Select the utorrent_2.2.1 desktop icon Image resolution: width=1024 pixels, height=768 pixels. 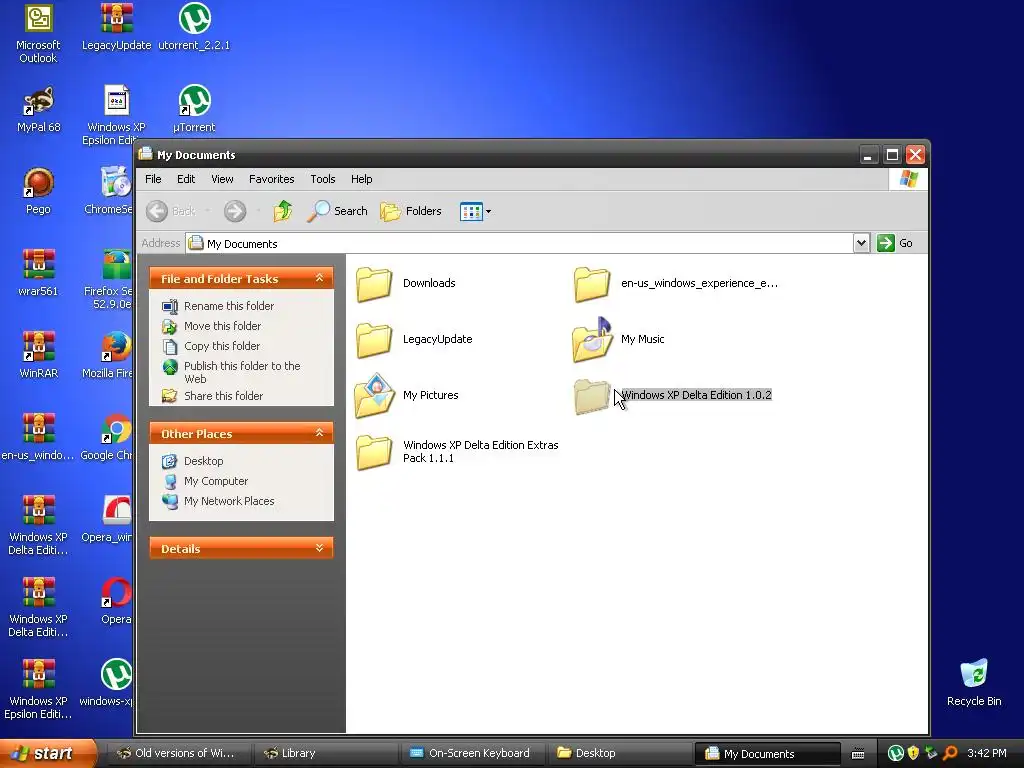point(195,18)
